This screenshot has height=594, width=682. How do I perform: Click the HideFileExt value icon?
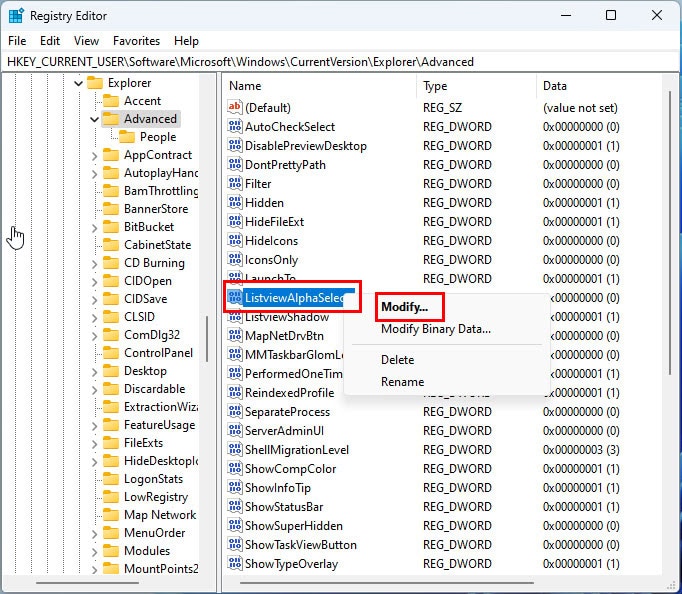tap(235, 222)
